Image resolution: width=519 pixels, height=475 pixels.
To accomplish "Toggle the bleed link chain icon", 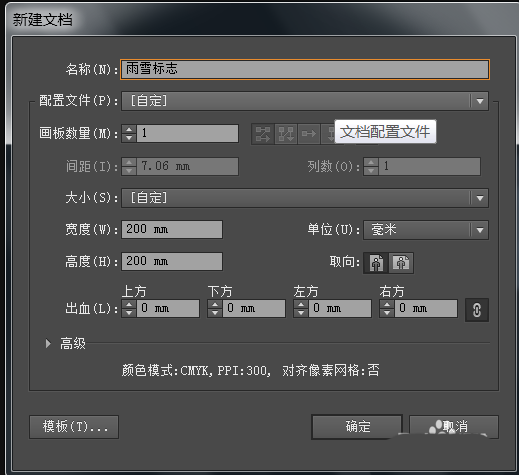I will tap(477, 310).
